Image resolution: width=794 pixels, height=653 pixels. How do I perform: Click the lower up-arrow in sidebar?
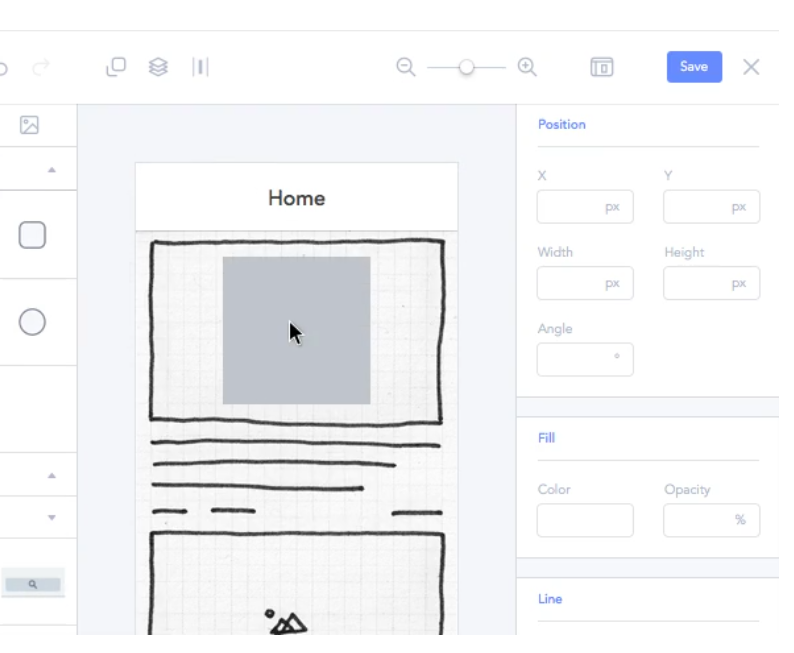[x=52, y=476]
